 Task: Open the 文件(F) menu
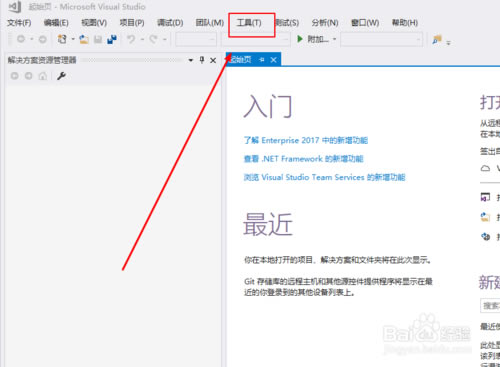coord(19,23)
